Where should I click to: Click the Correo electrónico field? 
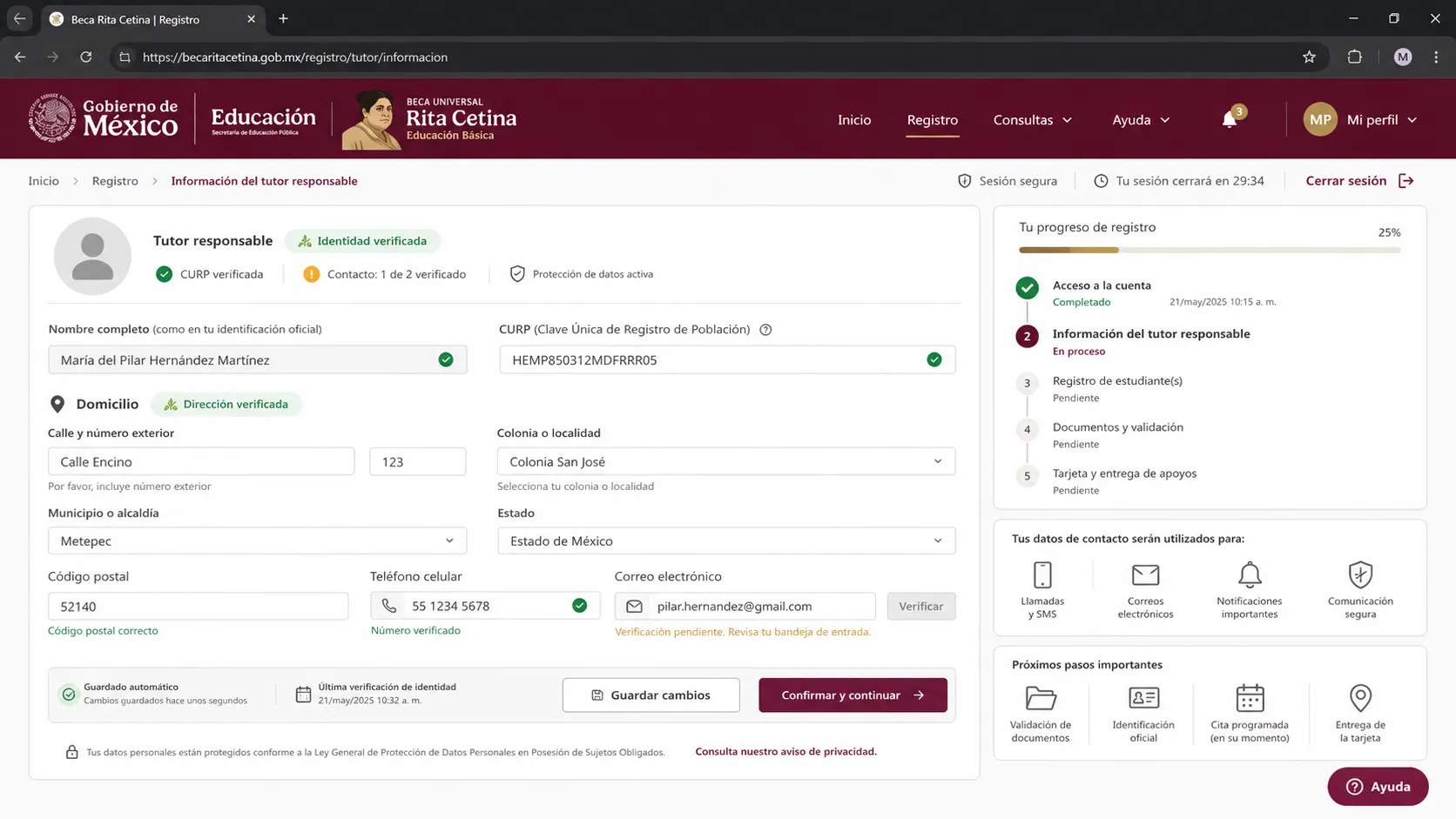click(x=745, y=607)
